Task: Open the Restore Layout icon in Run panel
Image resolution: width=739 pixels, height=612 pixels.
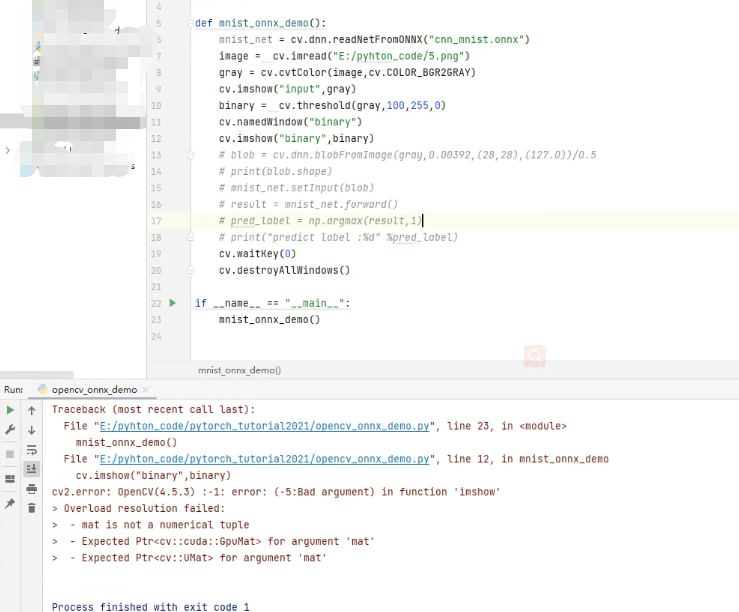Action: (x=10, y=479)
